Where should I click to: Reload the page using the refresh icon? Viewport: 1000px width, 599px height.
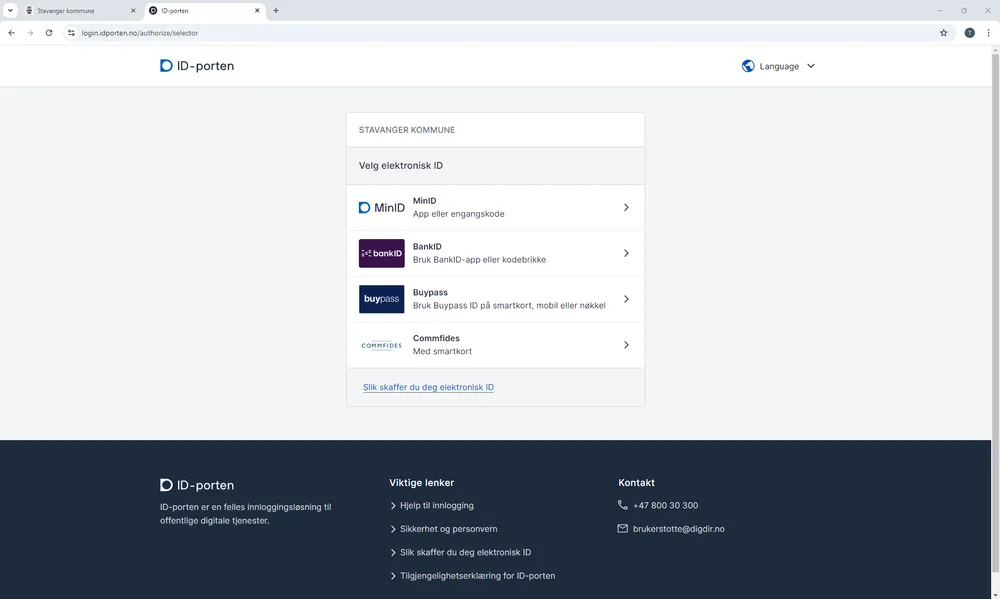point(49,33)
